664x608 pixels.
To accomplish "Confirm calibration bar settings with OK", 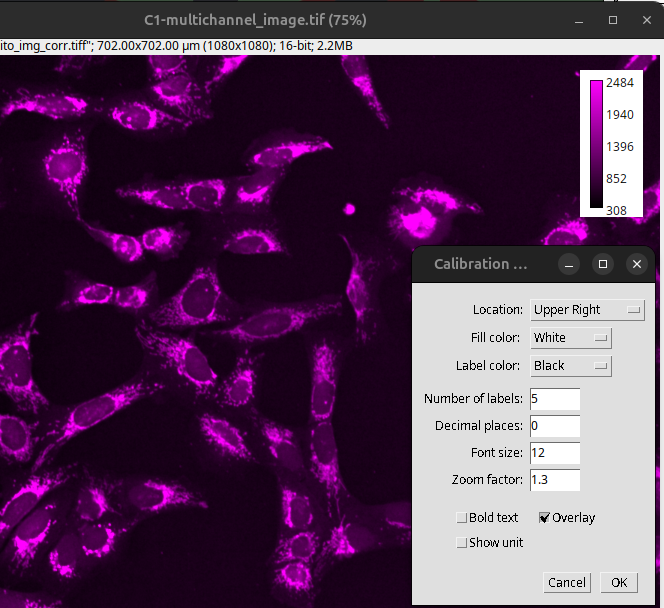I will pos(619,583).
